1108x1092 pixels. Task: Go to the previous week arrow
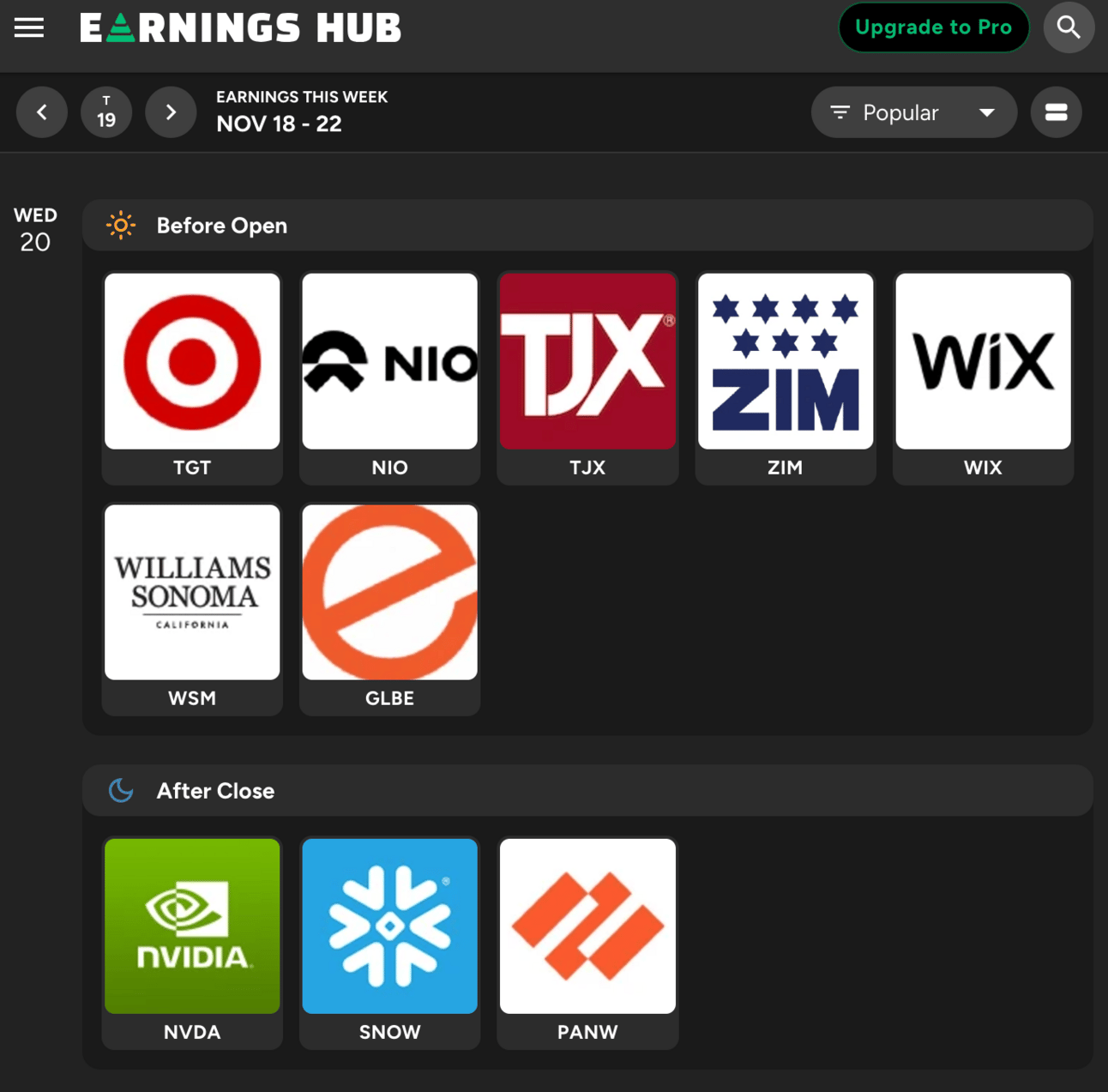42,112
